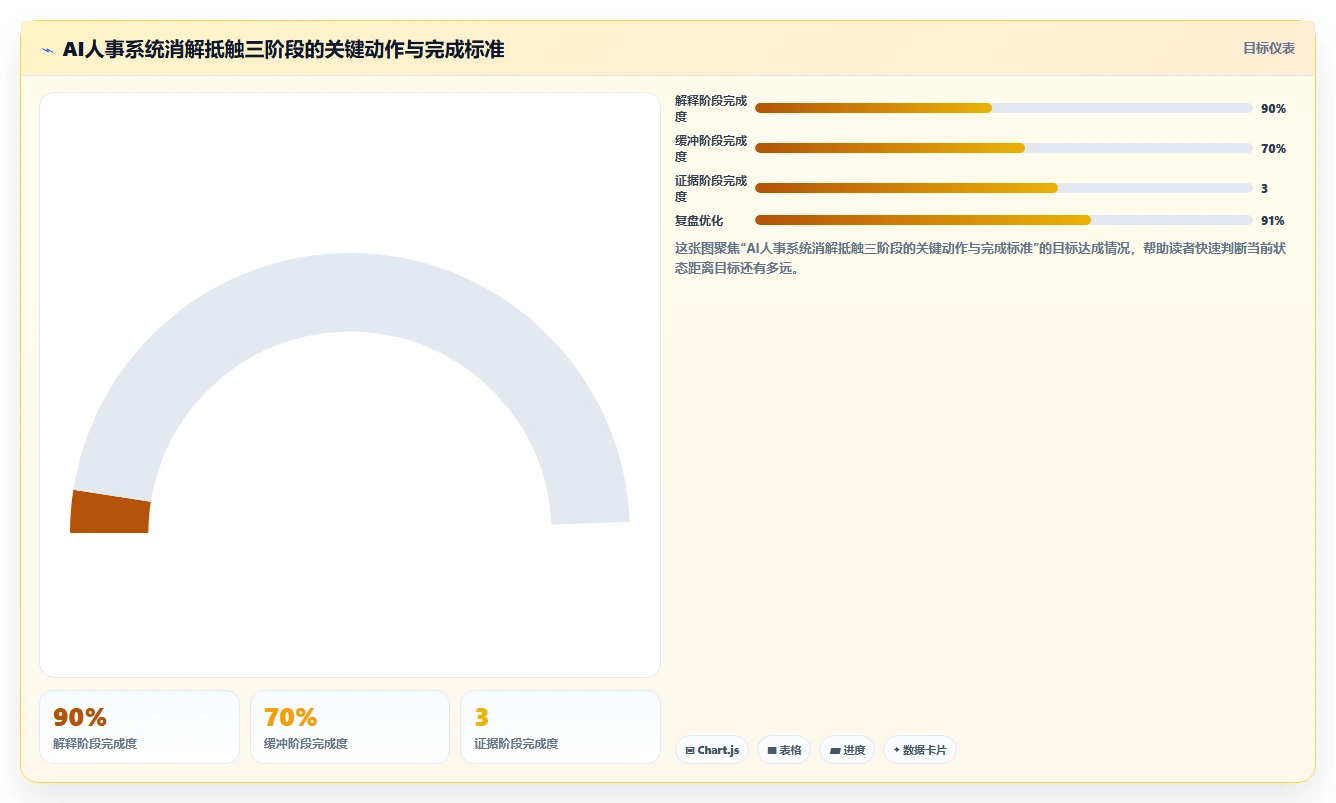Click the 90% value beside top progress bar

pyautogui.click(x=1273, y=109)
